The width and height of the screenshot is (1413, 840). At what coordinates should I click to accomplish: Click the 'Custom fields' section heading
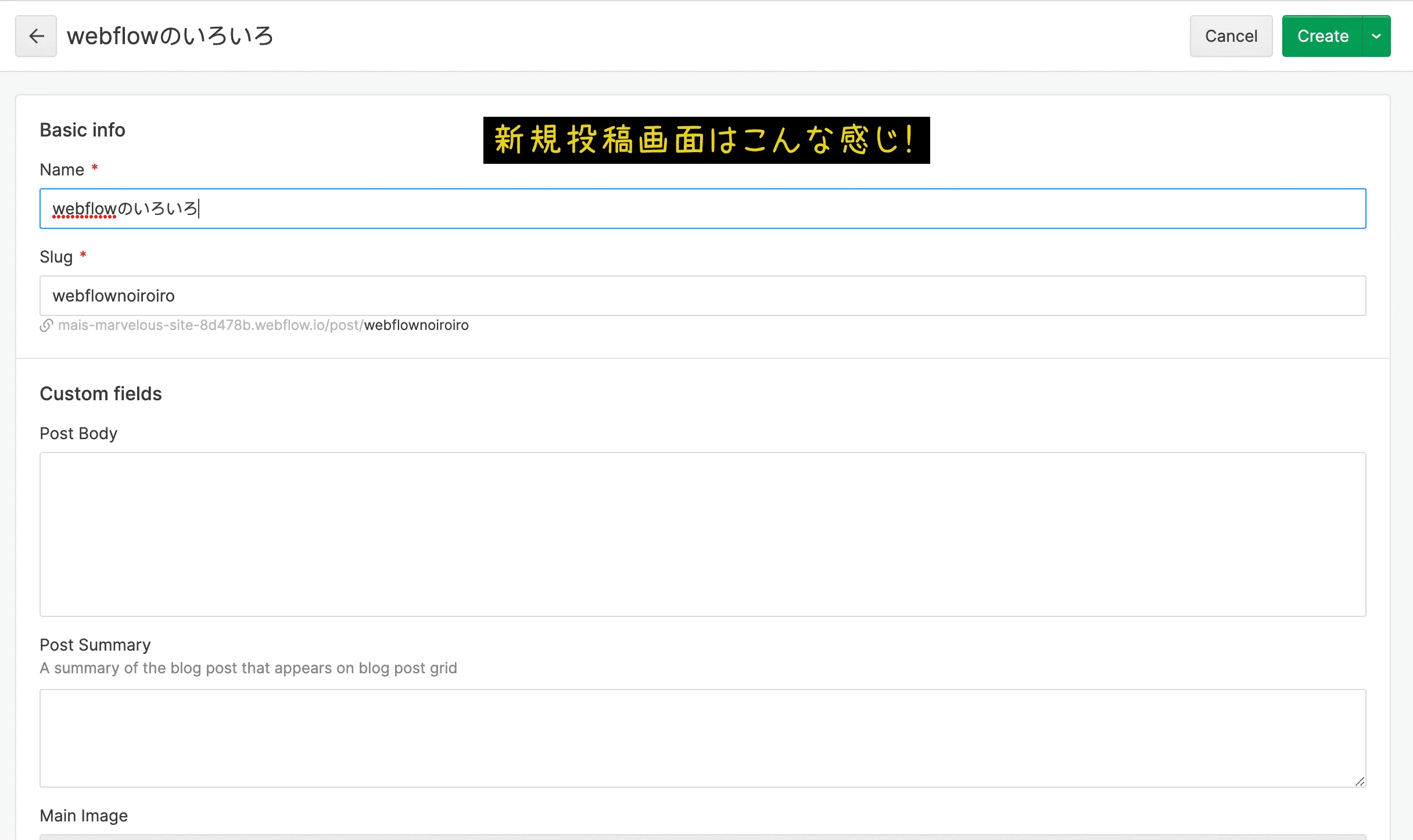(101, 394)
